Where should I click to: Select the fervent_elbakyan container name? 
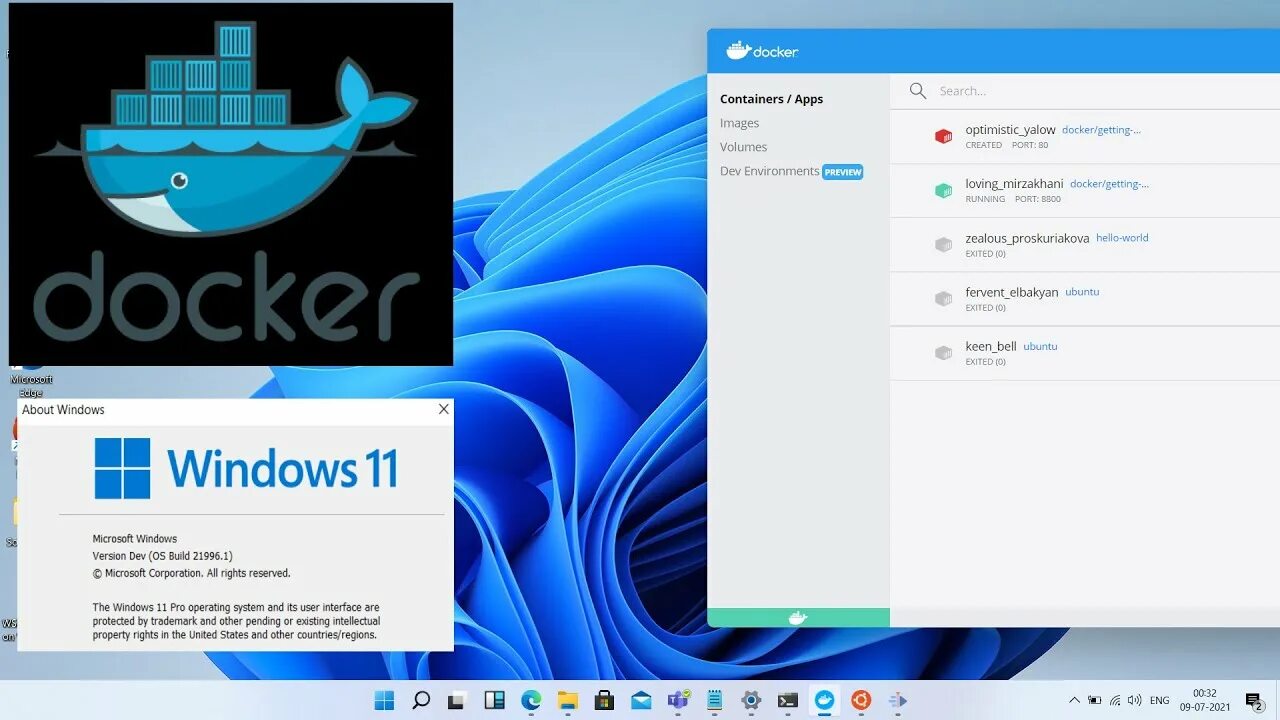(1011, 292)
